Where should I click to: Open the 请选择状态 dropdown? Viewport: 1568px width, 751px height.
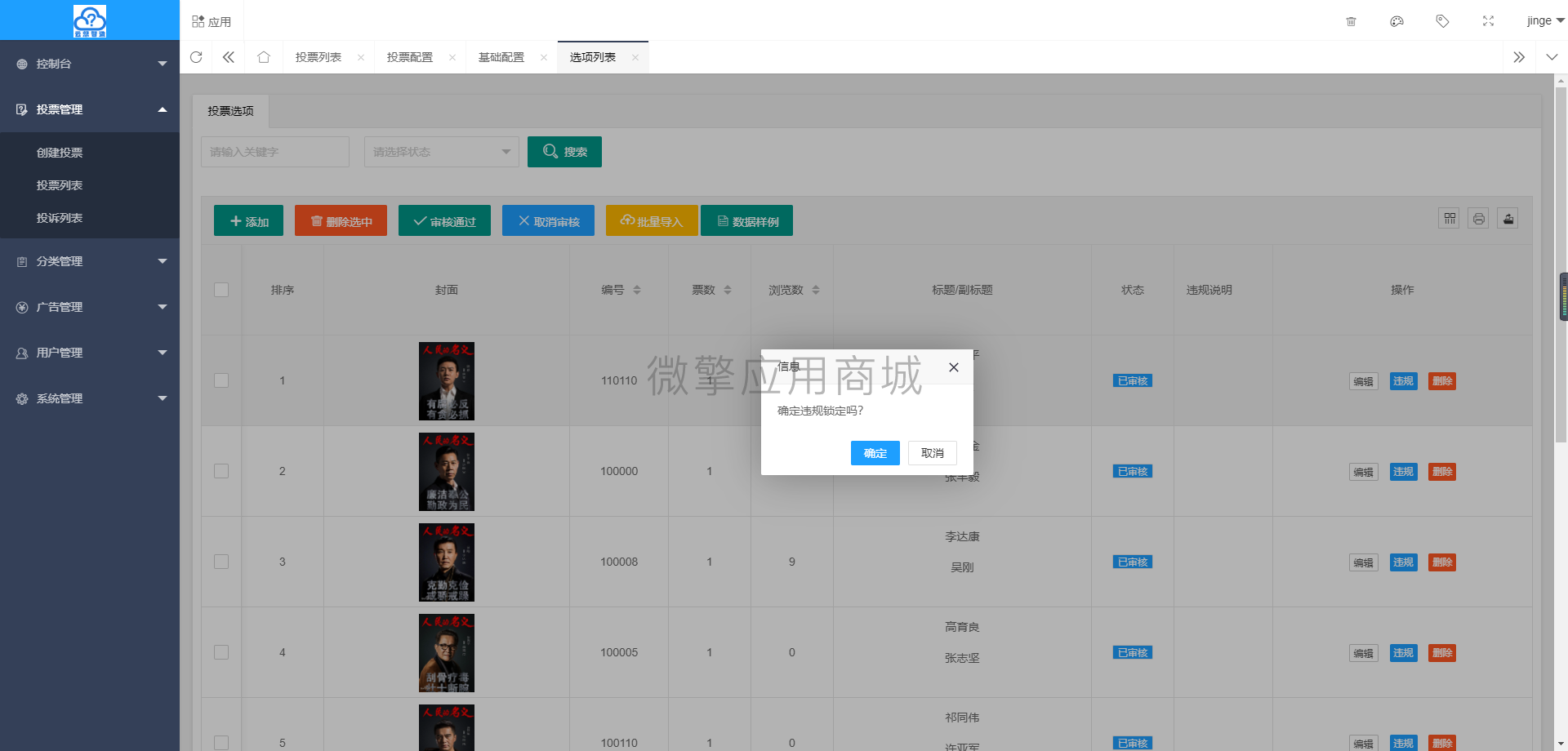(x=442, y=152)
